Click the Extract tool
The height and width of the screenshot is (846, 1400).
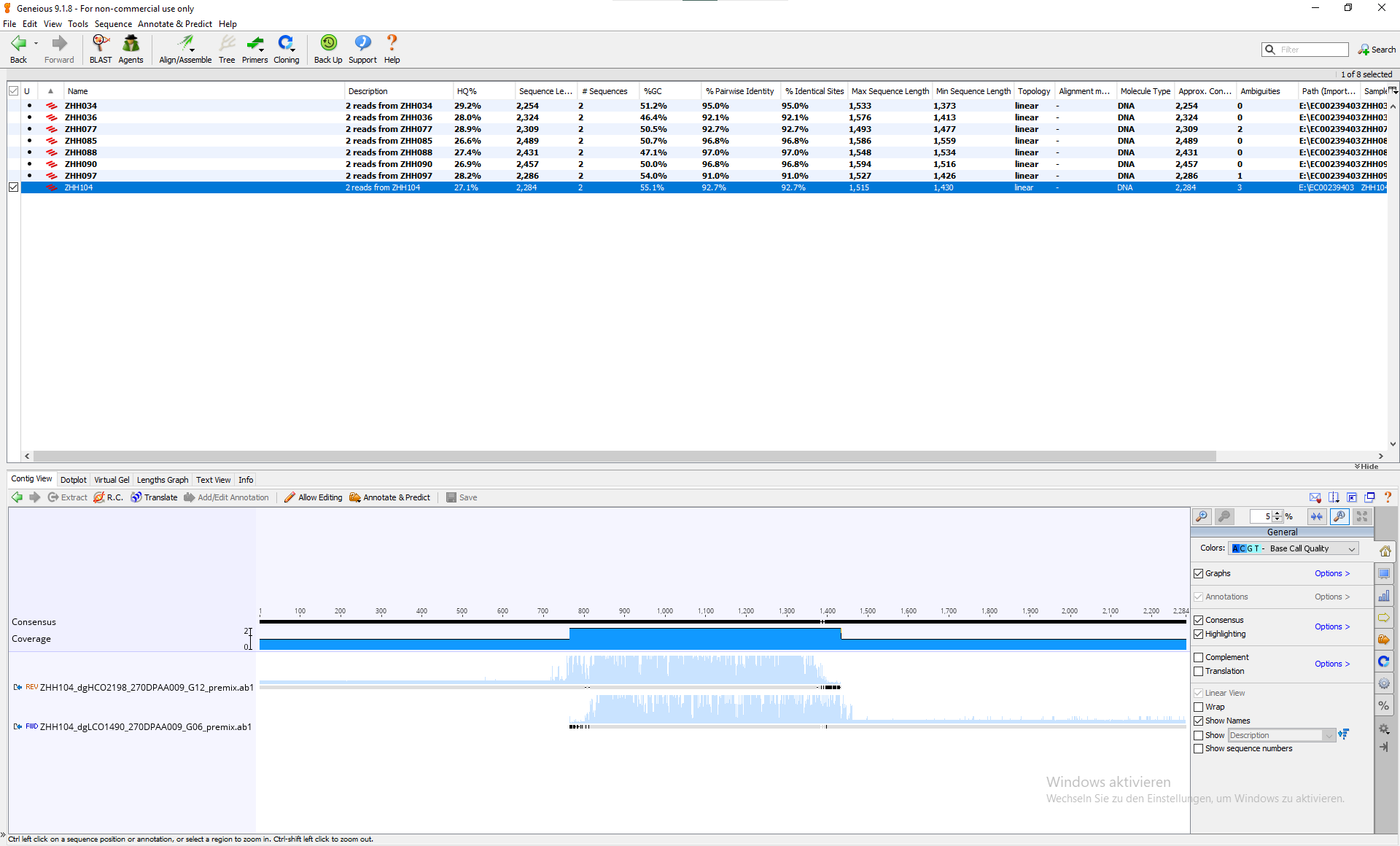coord(67,497)
